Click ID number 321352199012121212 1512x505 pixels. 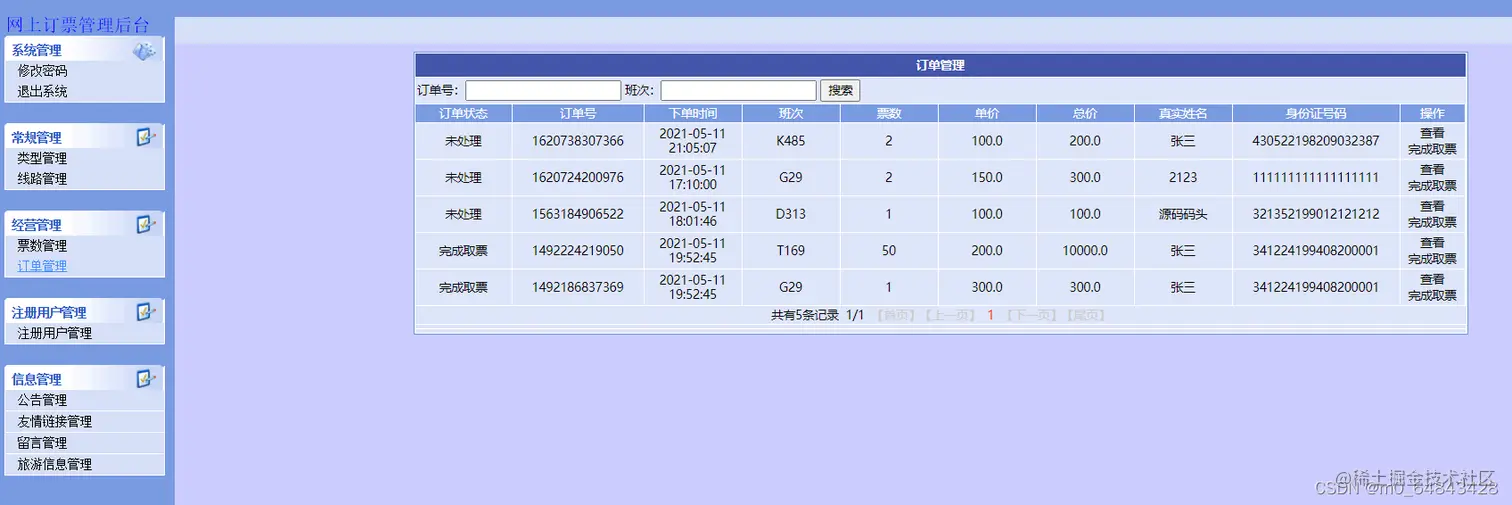pos(1315,214)
